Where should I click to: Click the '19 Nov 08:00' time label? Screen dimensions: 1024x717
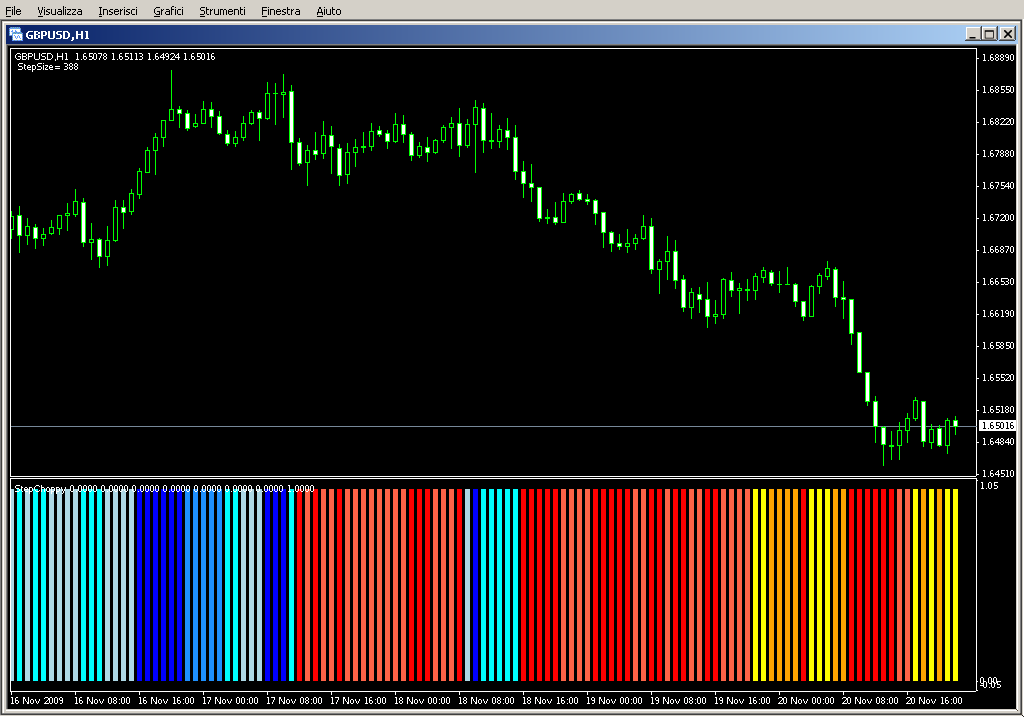click(x=678, y=701)
